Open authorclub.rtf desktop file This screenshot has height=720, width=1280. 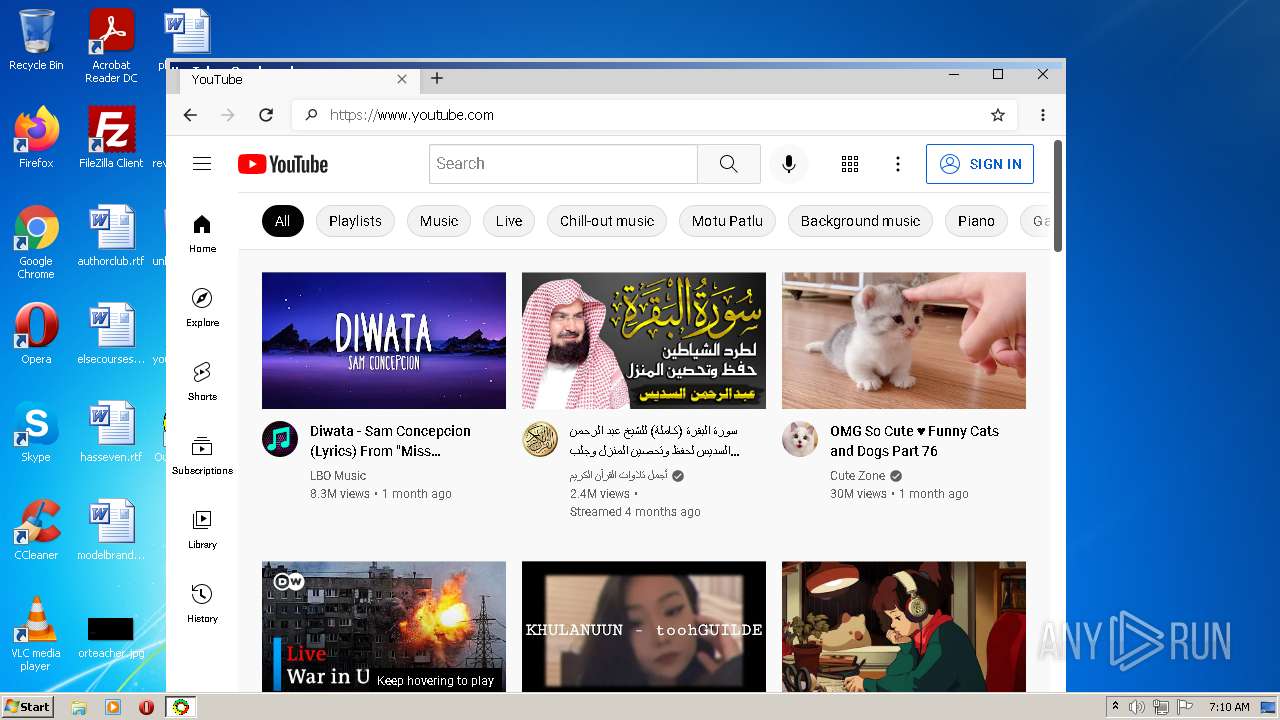[111, 236]
